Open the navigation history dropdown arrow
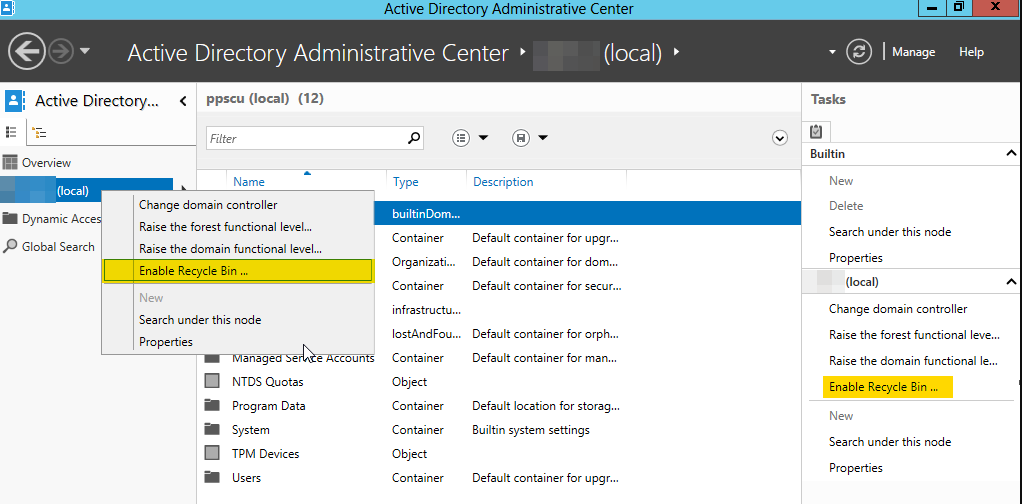 pos(85,52)
